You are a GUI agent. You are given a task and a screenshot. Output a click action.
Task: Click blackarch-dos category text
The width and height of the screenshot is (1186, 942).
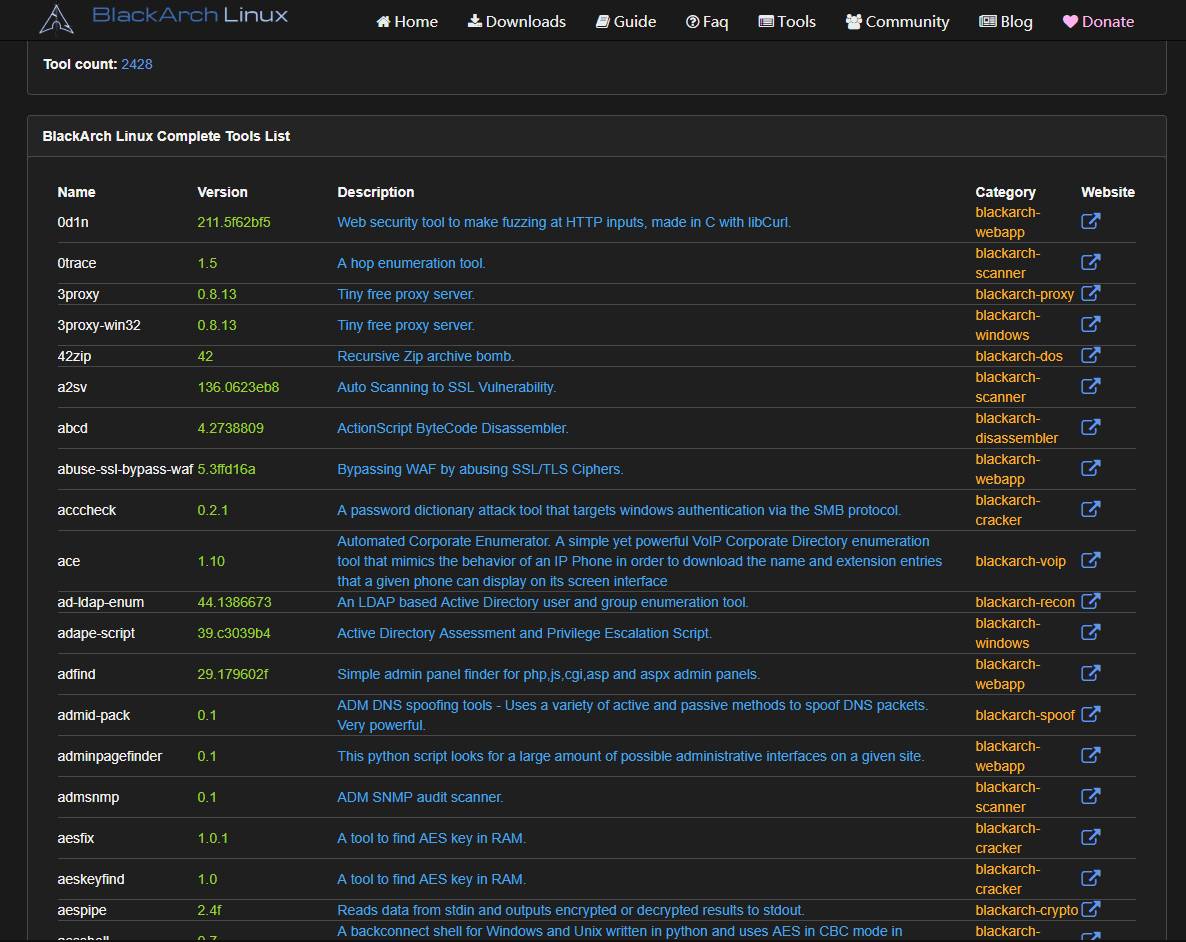1019,356
